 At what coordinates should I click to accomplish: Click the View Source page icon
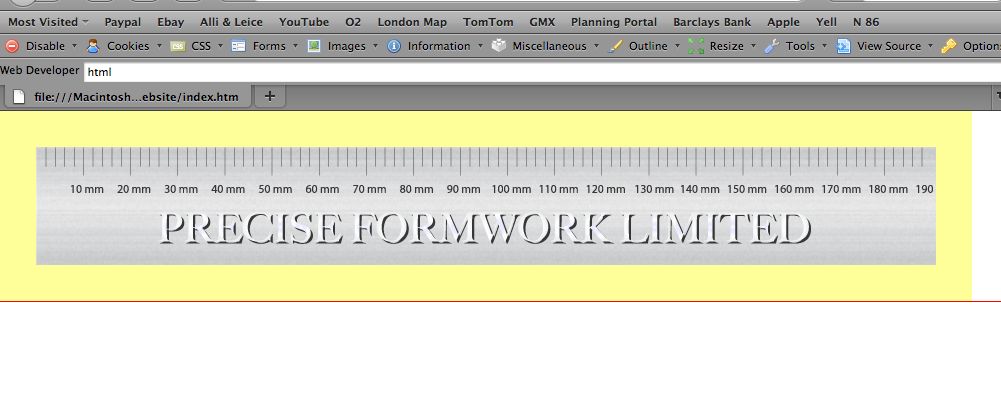(x=843, y=46)
